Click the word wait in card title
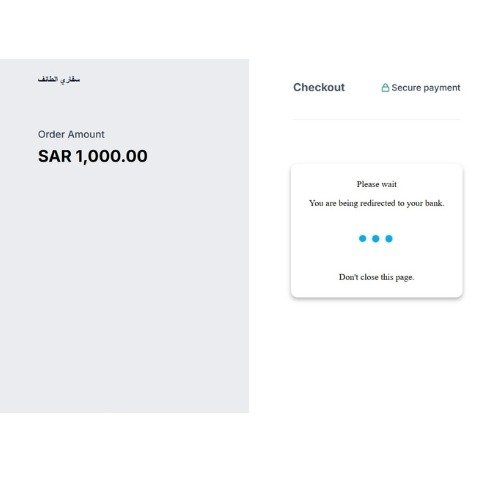 pyautogui.click(x=389, y=184)
